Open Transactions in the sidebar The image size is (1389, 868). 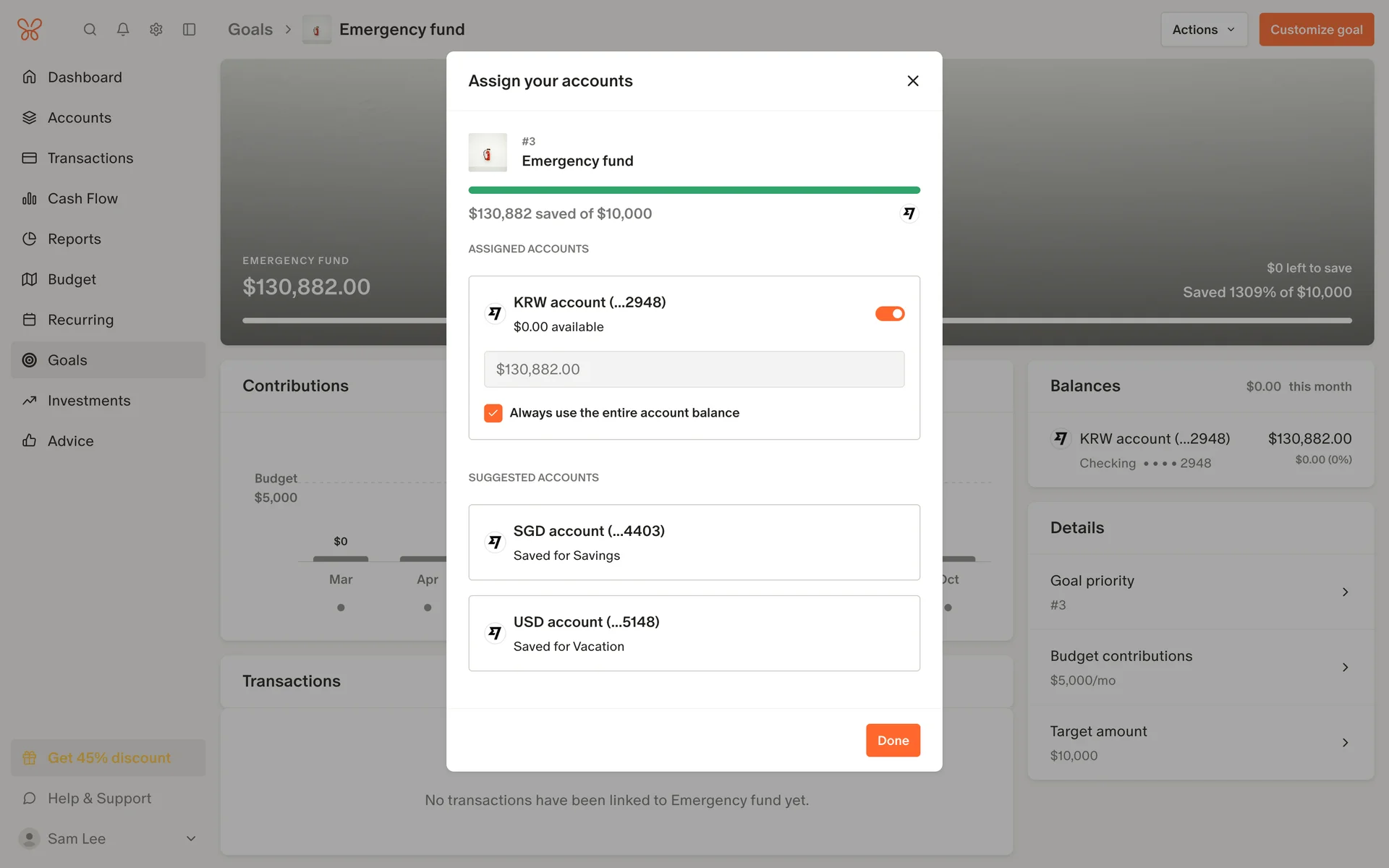(90, 158)
